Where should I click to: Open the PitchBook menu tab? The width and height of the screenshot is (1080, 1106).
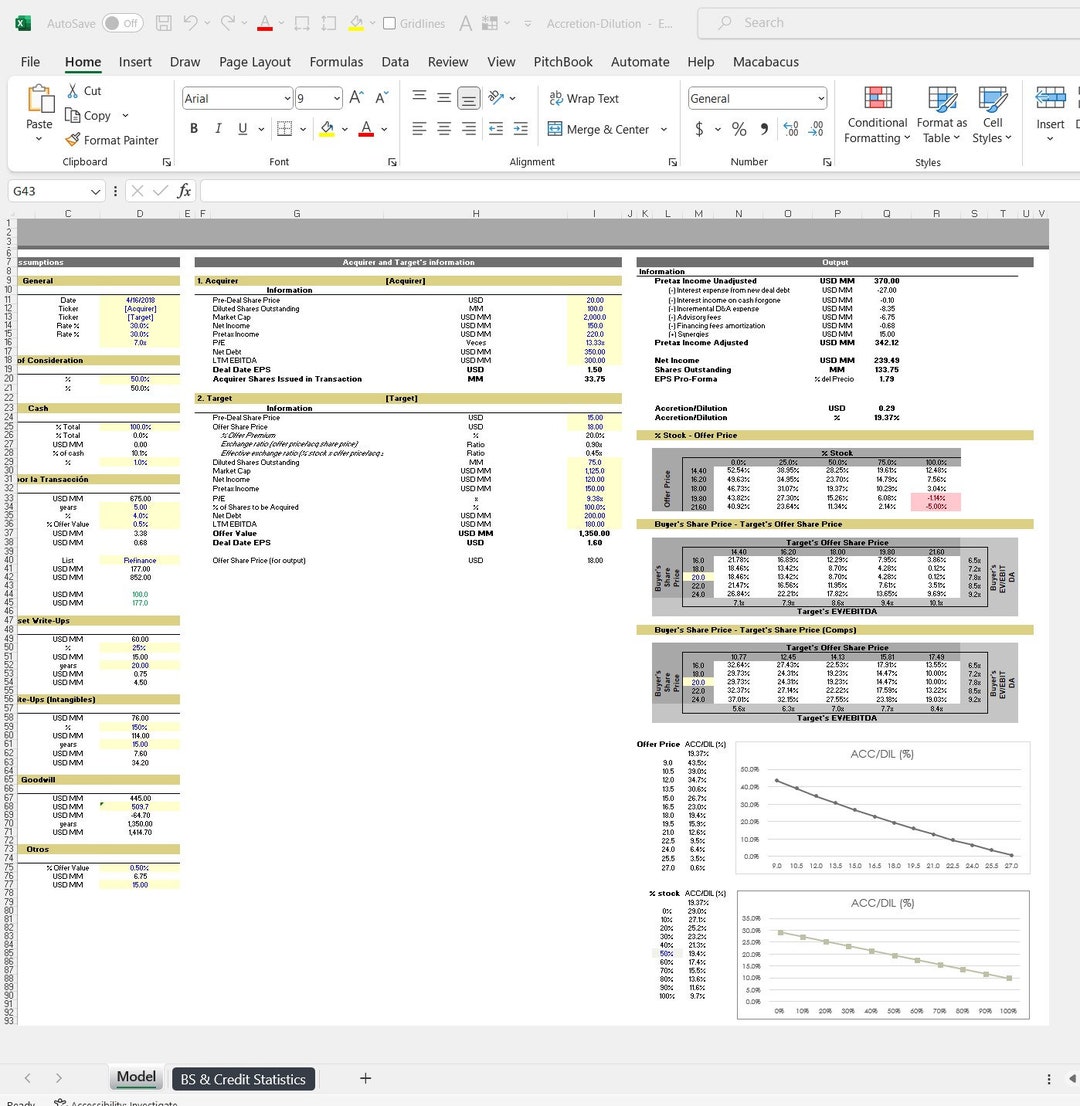[562, 61]
